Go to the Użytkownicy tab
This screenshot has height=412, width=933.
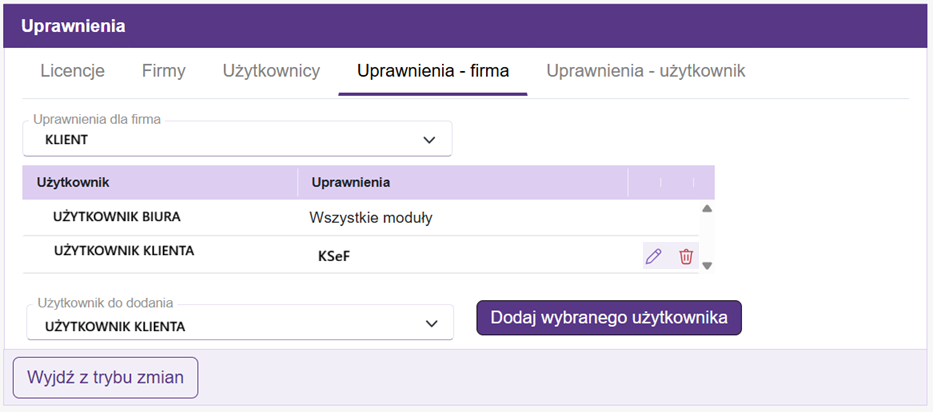coord(271,71)
